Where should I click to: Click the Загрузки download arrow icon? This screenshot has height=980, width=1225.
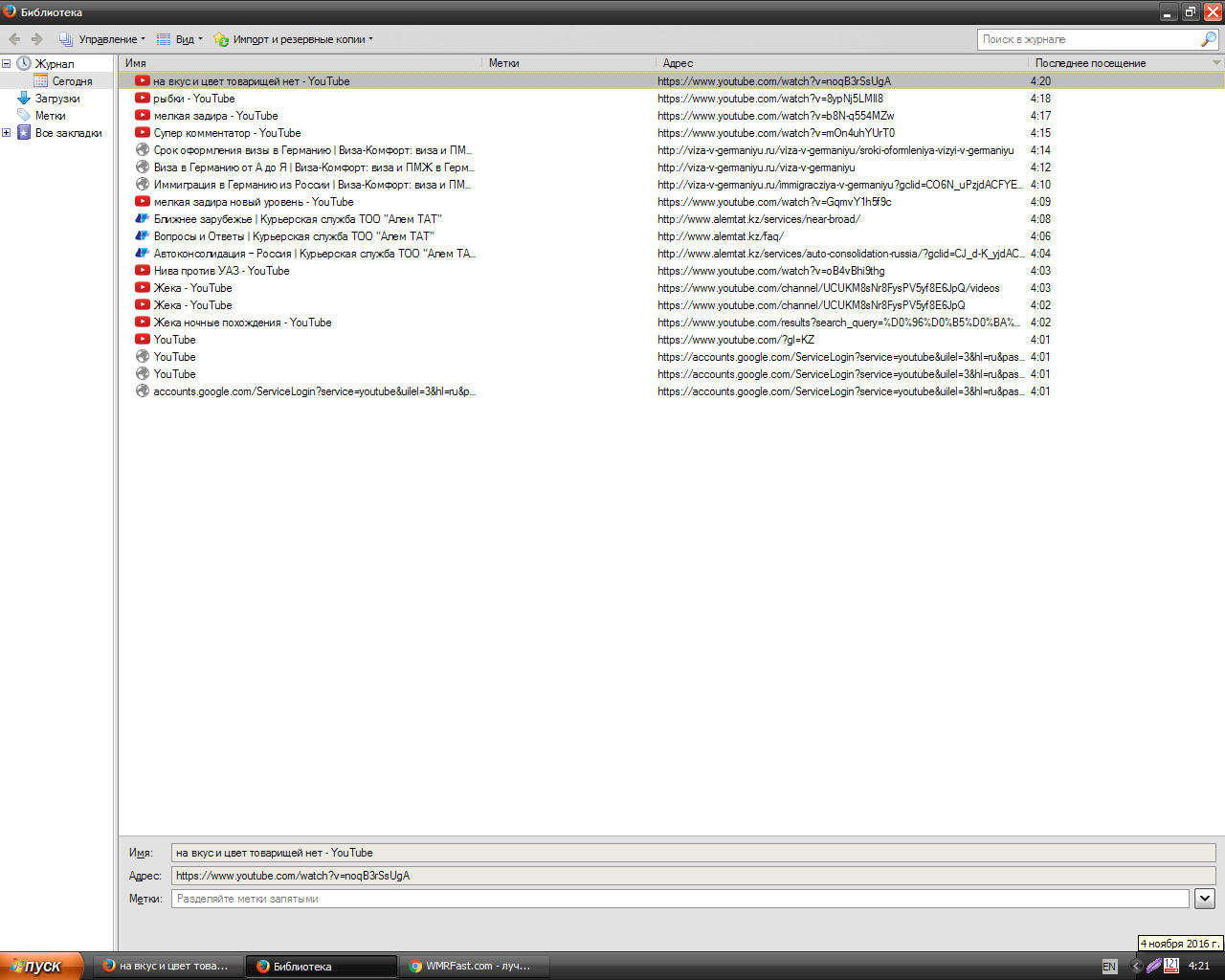coord(24,99)
